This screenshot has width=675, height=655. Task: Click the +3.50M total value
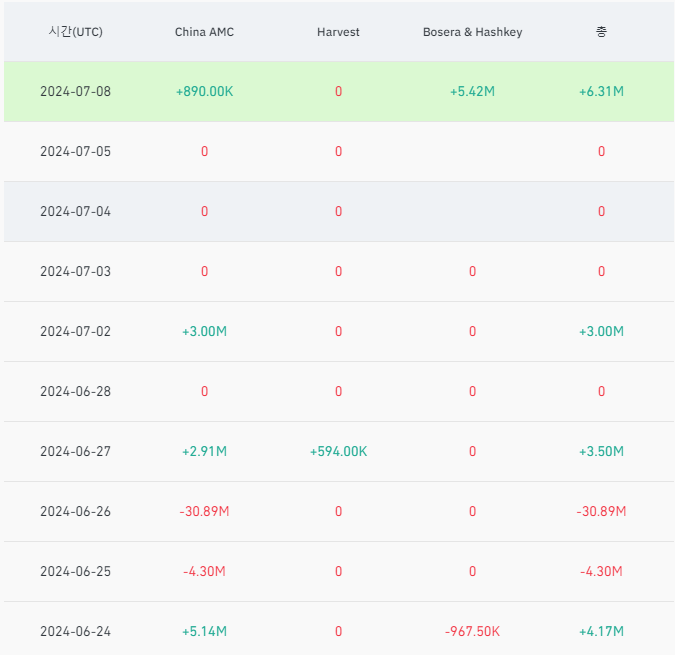(x=601, y=451)
